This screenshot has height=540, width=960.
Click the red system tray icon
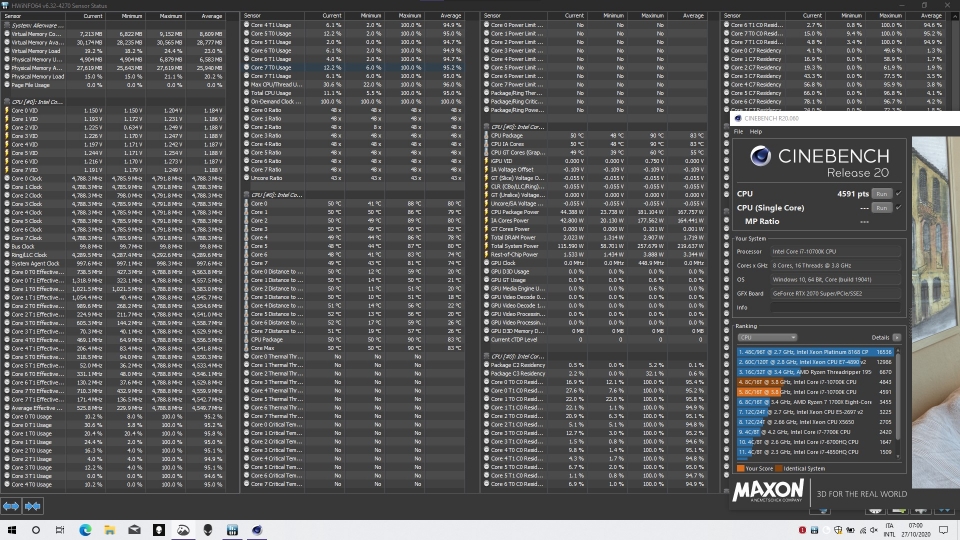click(802, 530)
